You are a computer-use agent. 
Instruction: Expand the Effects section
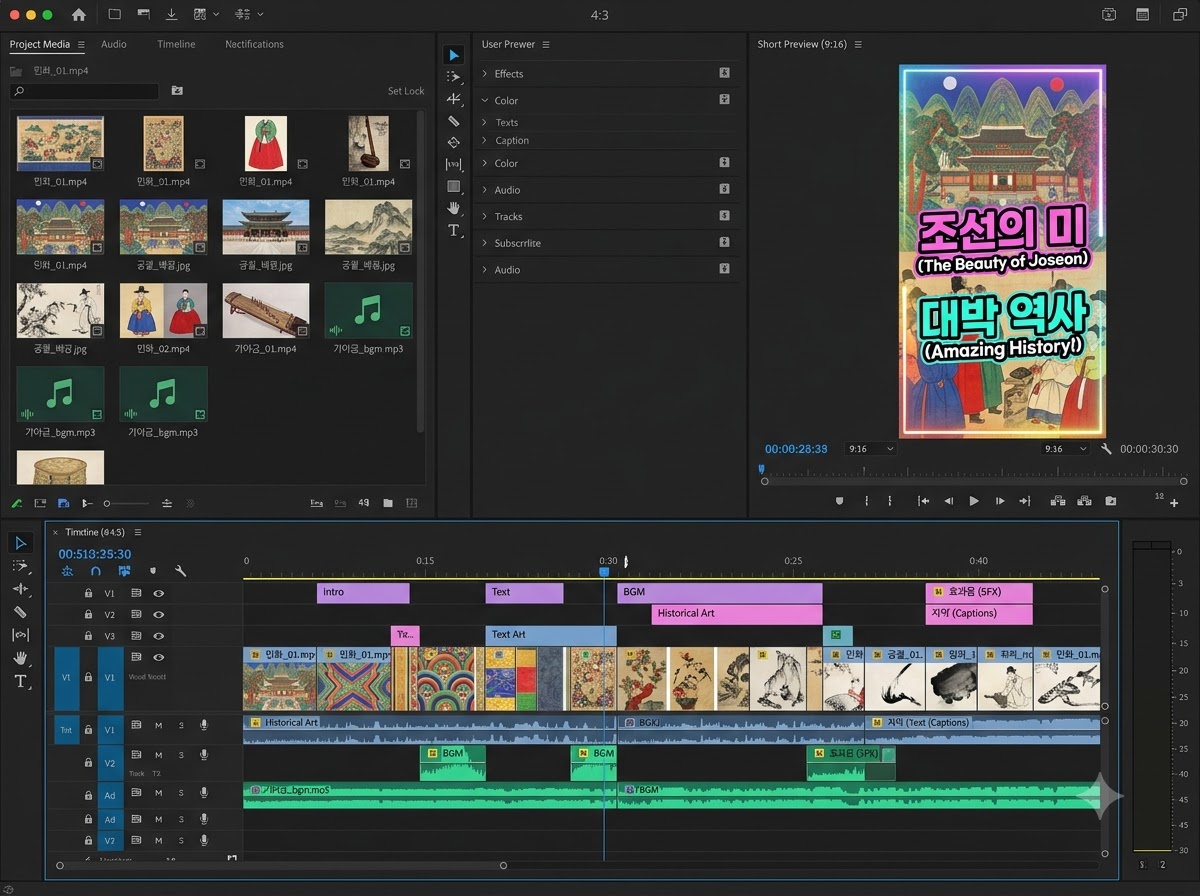coord(485,74)
